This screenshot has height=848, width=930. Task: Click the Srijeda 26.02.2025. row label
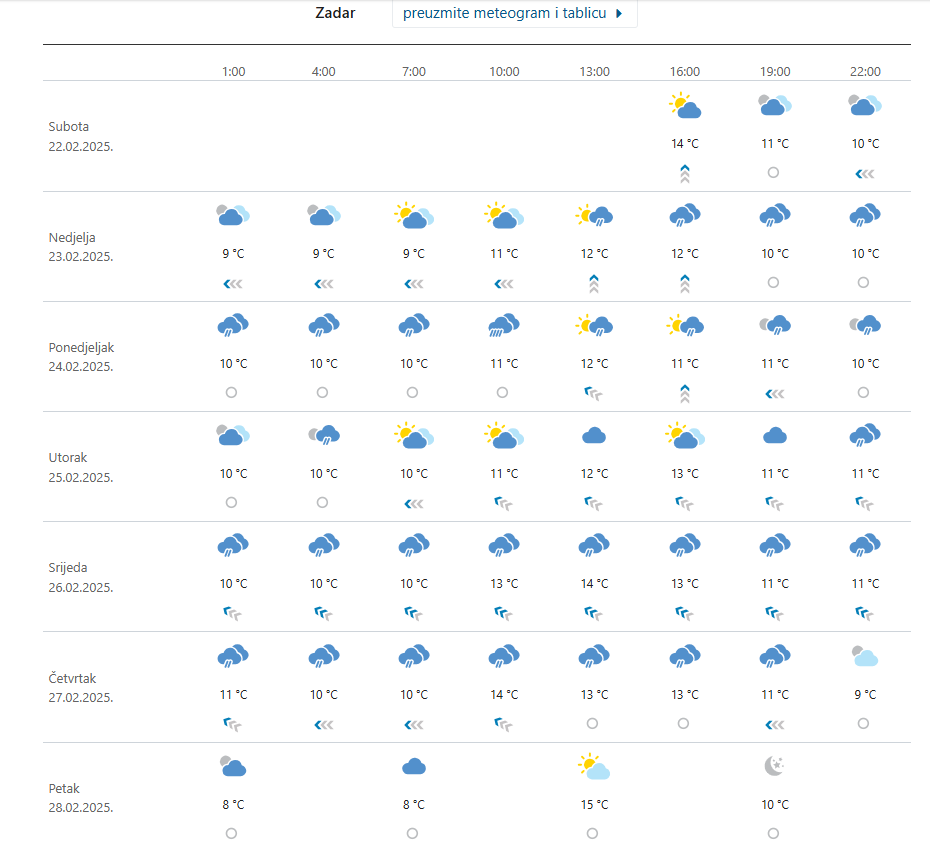coord(81,577)
